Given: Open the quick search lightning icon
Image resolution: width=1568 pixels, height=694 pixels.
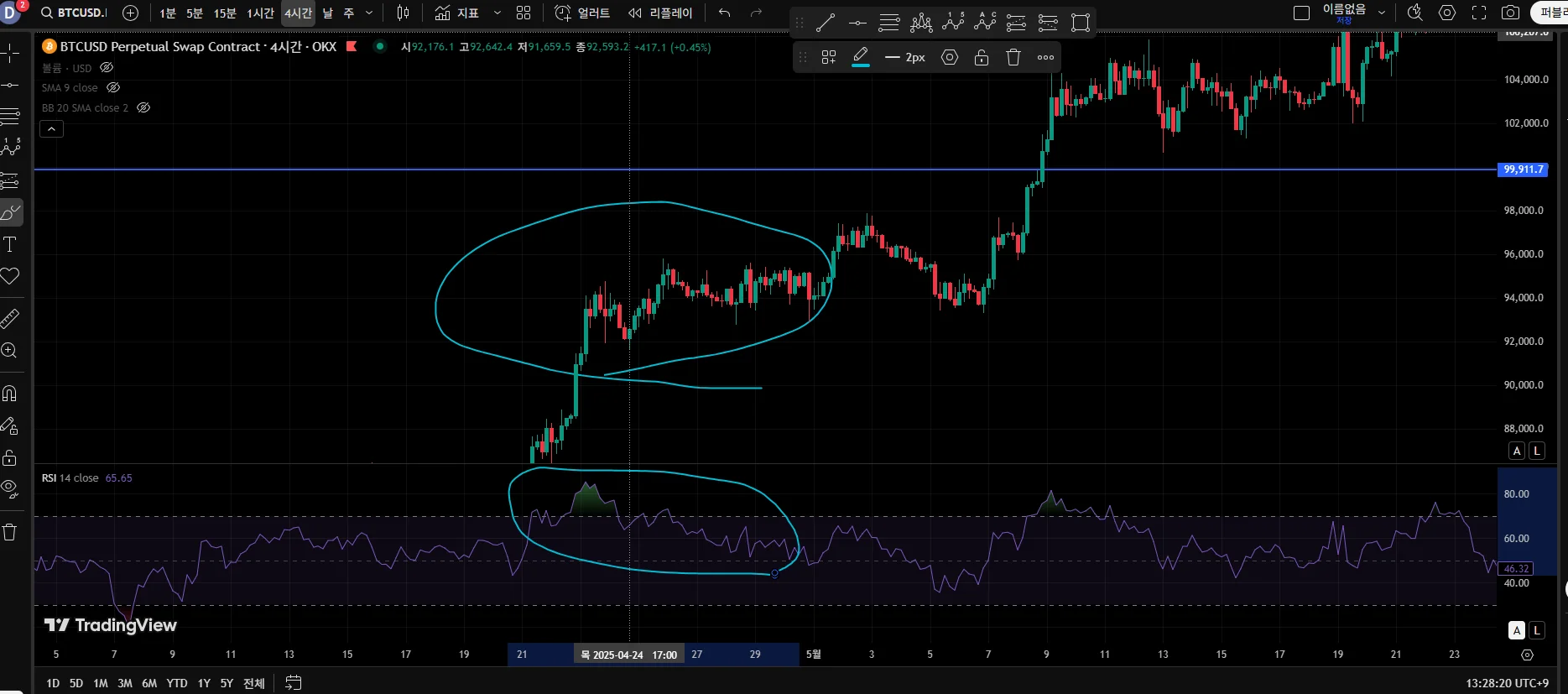Looking at the screenshot, I should click(1415, 13).
